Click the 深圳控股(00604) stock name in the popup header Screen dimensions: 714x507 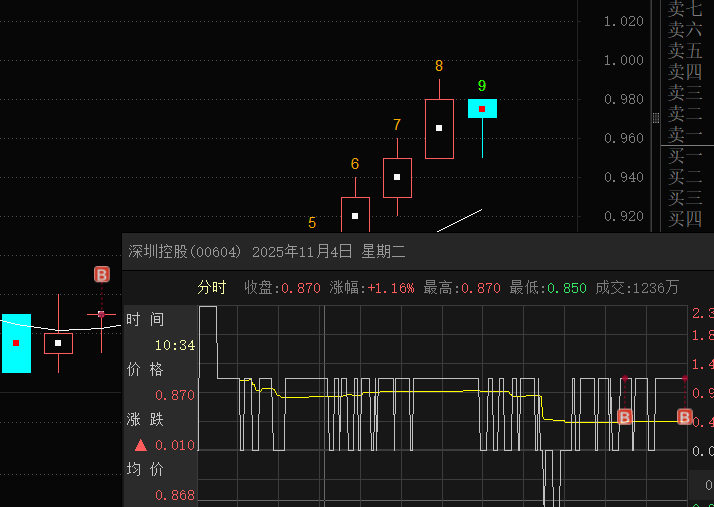click(184, 251)
